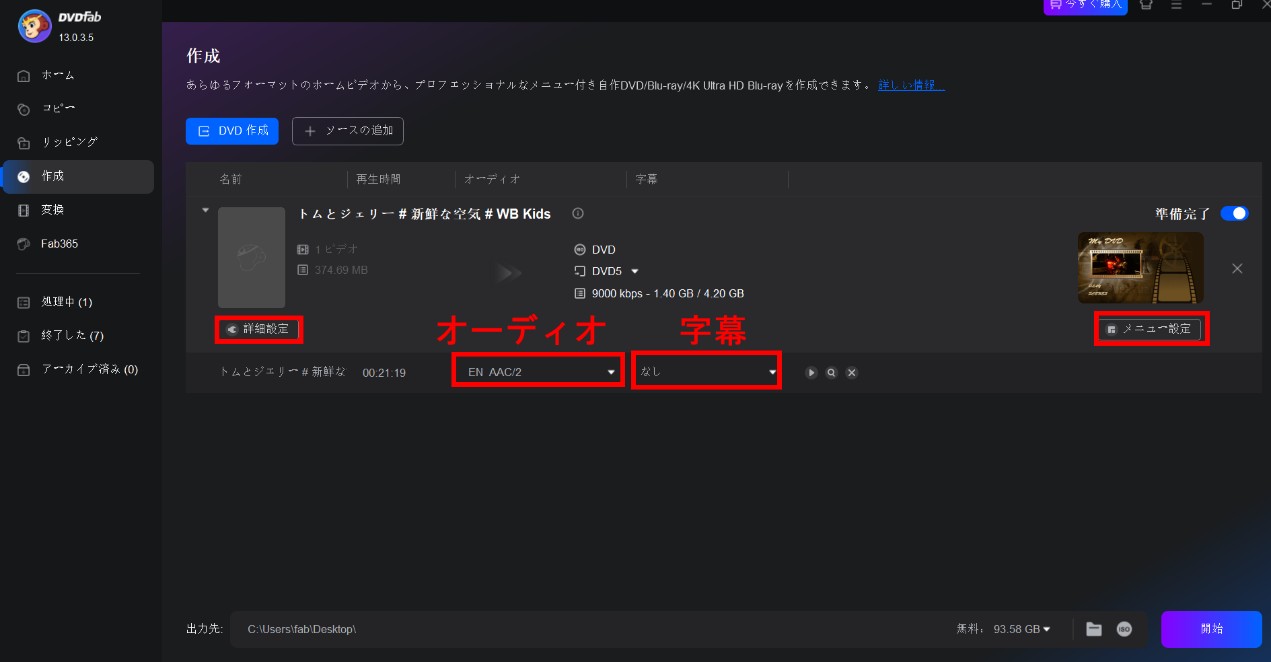1271x662 pixels.
Task: Click the オーディオ column header
Action: (x=492, y=179)
